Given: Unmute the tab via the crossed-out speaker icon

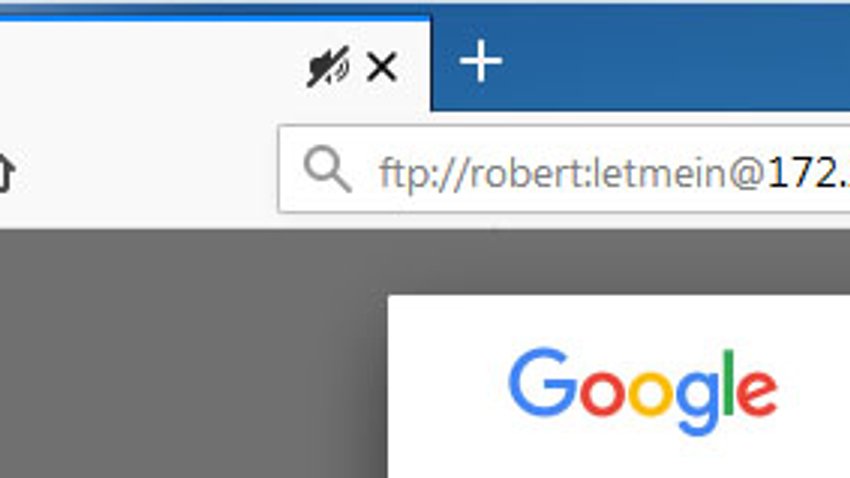Looking at the screenshot, I should [x=328, y=67].
